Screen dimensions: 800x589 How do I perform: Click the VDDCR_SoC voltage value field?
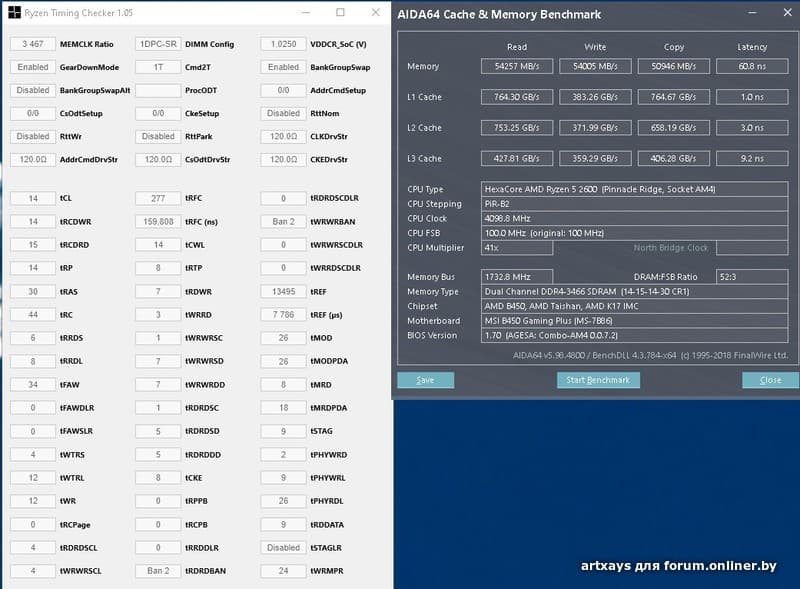pos(283,44)
